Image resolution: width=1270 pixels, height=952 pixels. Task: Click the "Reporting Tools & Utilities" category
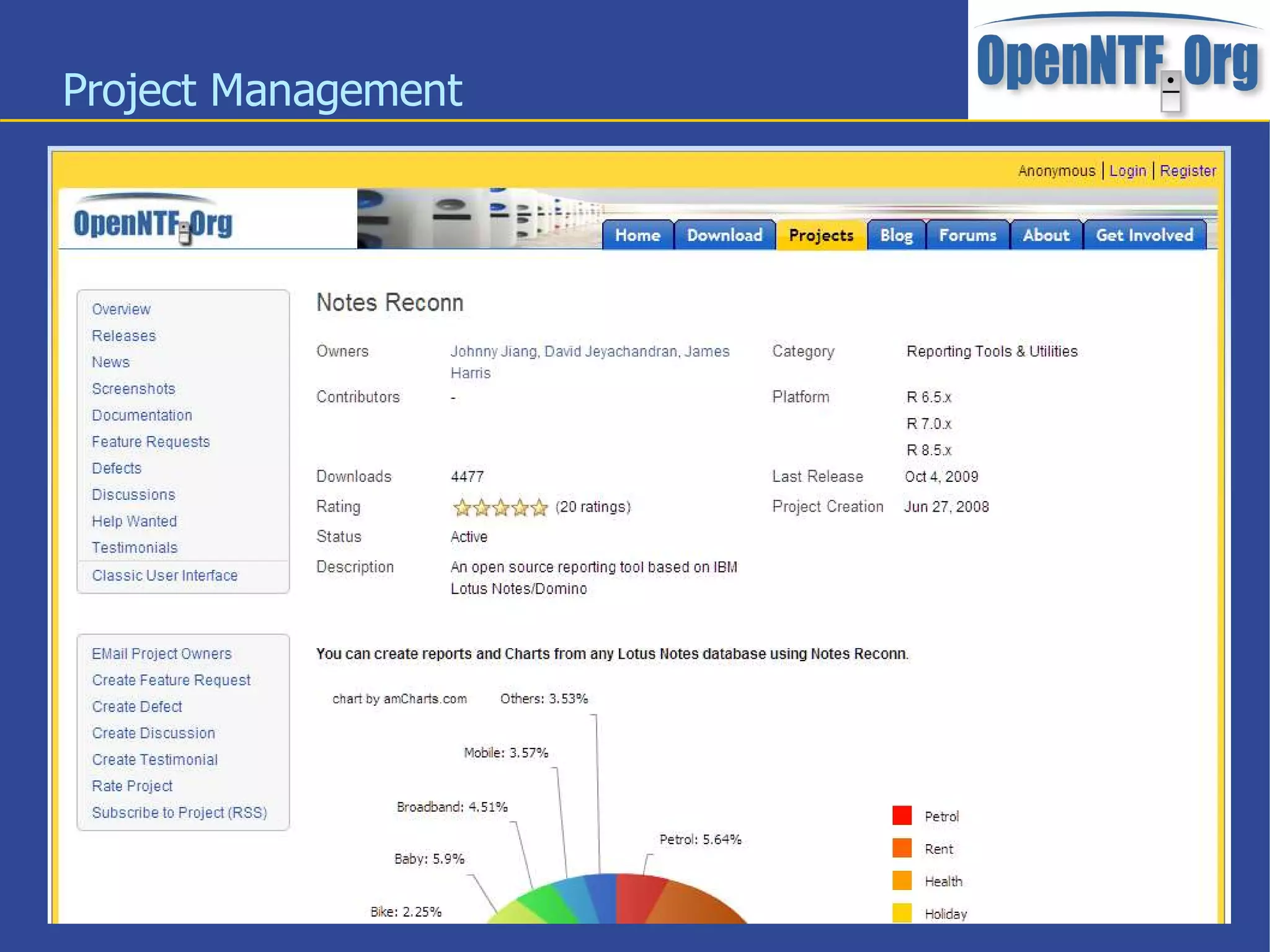coord(992,351)
